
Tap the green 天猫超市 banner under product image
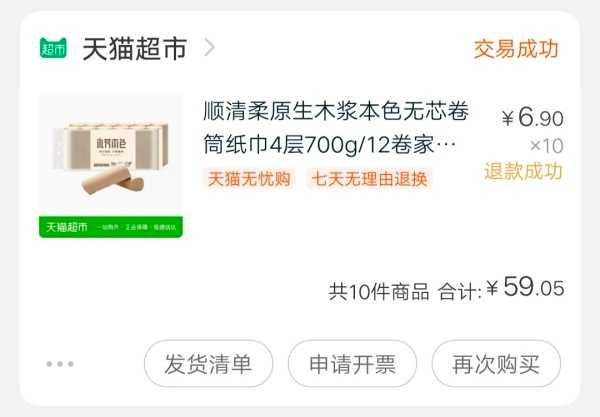(x=111, y=227)
